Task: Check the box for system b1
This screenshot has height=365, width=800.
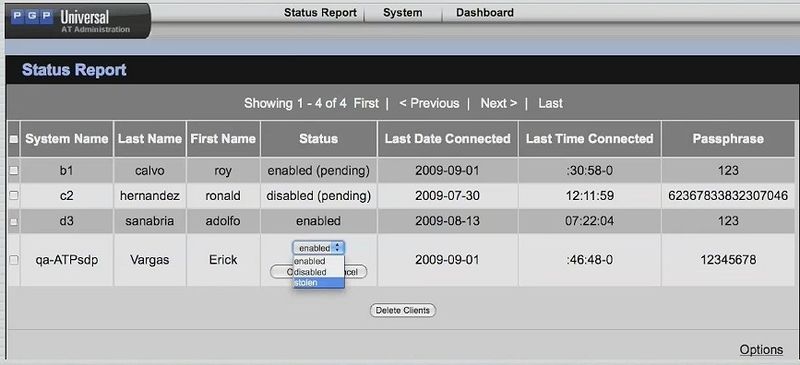Action: pos(14,171)
